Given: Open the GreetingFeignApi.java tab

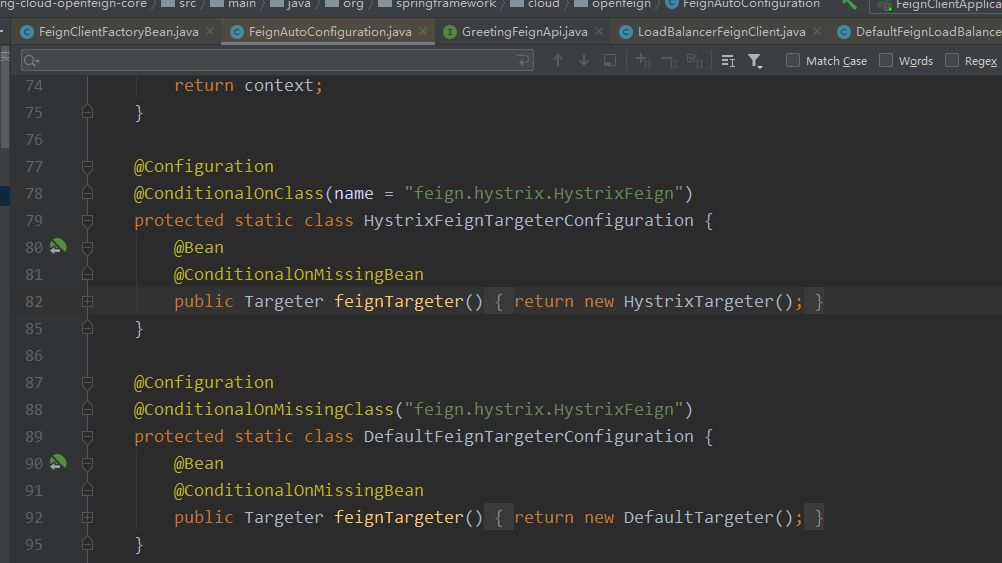Looking at the screenshot, I should point(524,31).
